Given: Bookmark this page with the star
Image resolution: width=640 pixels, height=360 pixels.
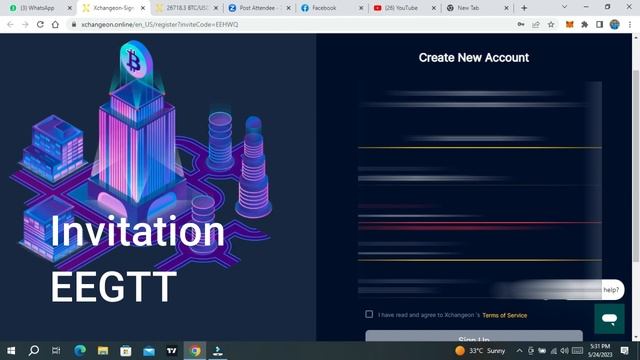Looking at the screenshot, I should tap(551, 24).
